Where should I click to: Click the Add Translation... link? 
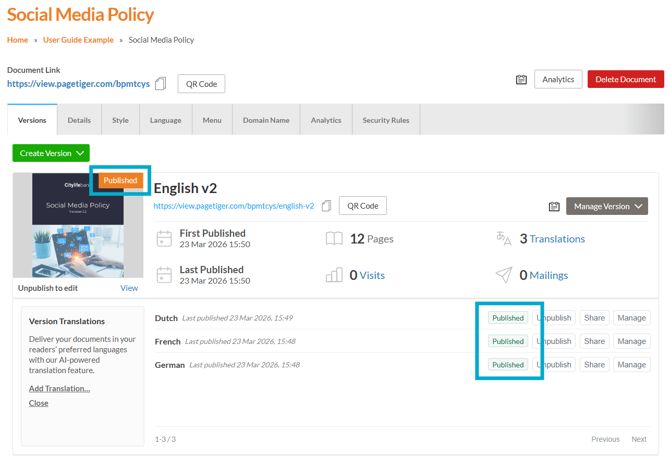(x=59, y=388)
